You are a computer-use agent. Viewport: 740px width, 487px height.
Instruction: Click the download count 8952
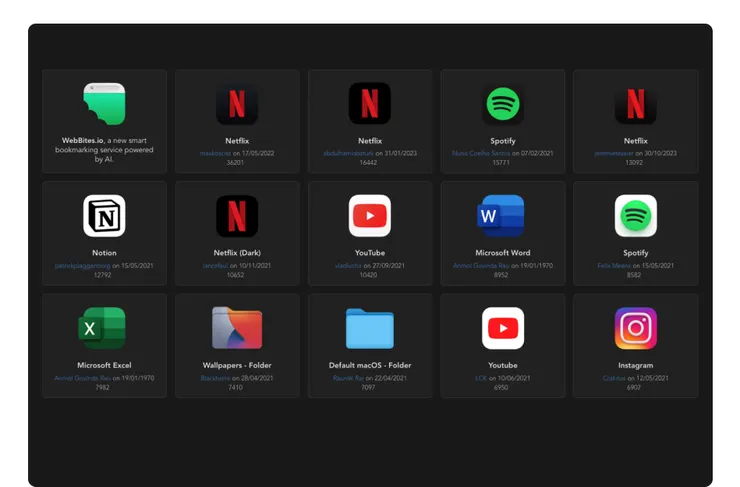501,274
